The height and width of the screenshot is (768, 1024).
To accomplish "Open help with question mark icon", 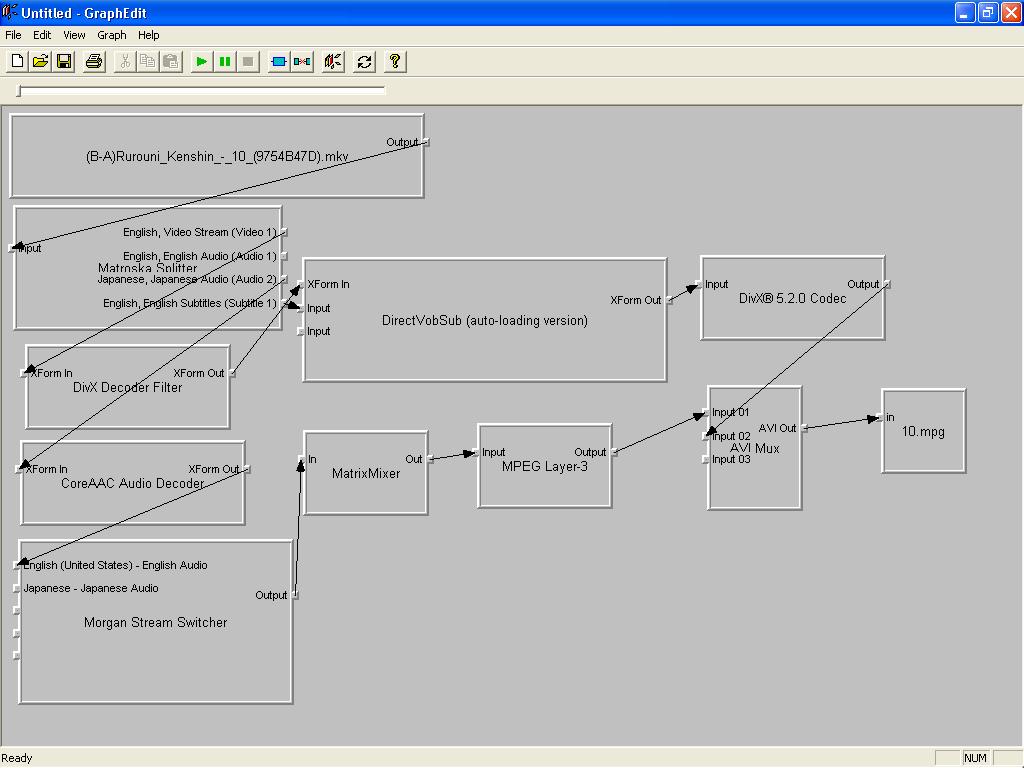I will (394, 61).
